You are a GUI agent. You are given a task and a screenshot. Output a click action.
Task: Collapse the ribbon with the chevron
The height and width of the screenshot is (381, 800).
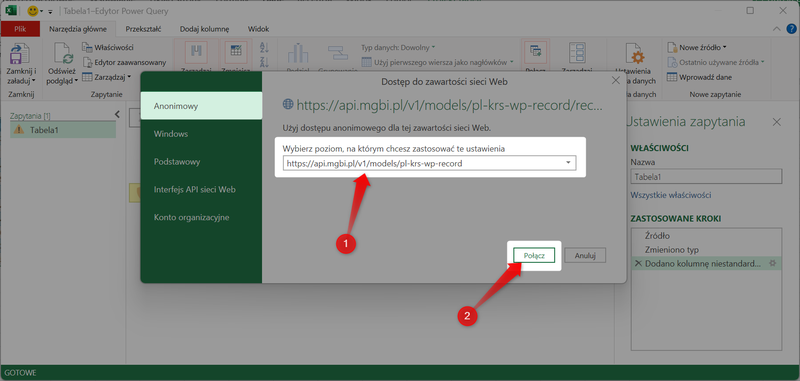coord(777,29)
